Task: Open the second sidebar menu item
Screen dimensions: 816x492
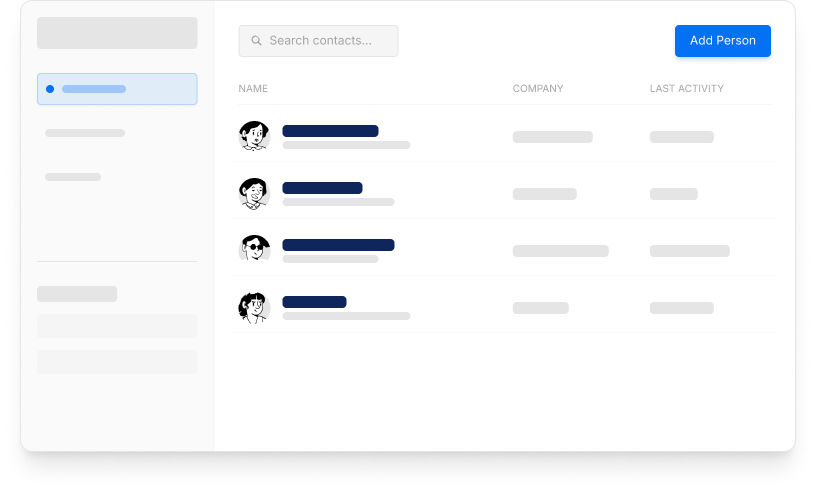Action: point(85,133)
